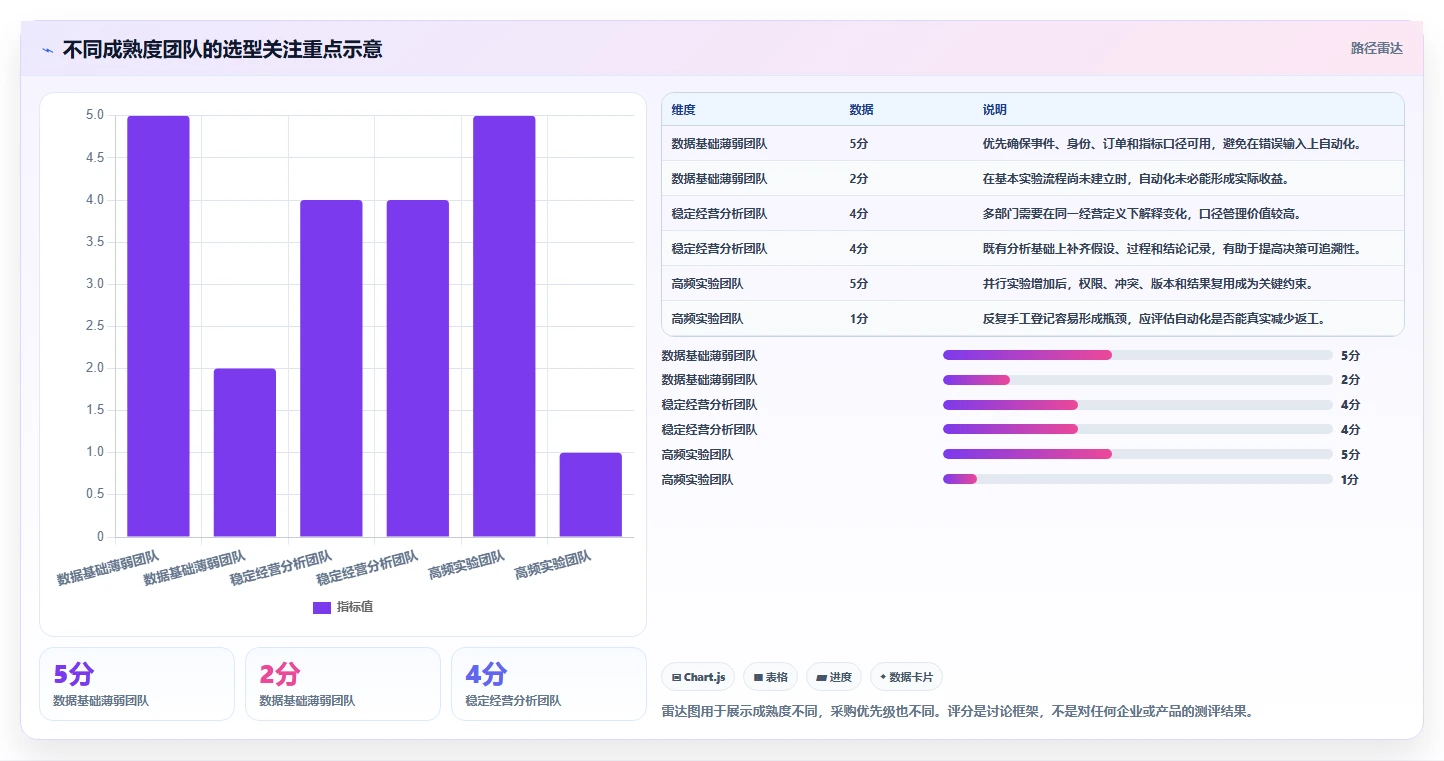
Task: Click the 指标值 legend label
Action: (355, 607)
